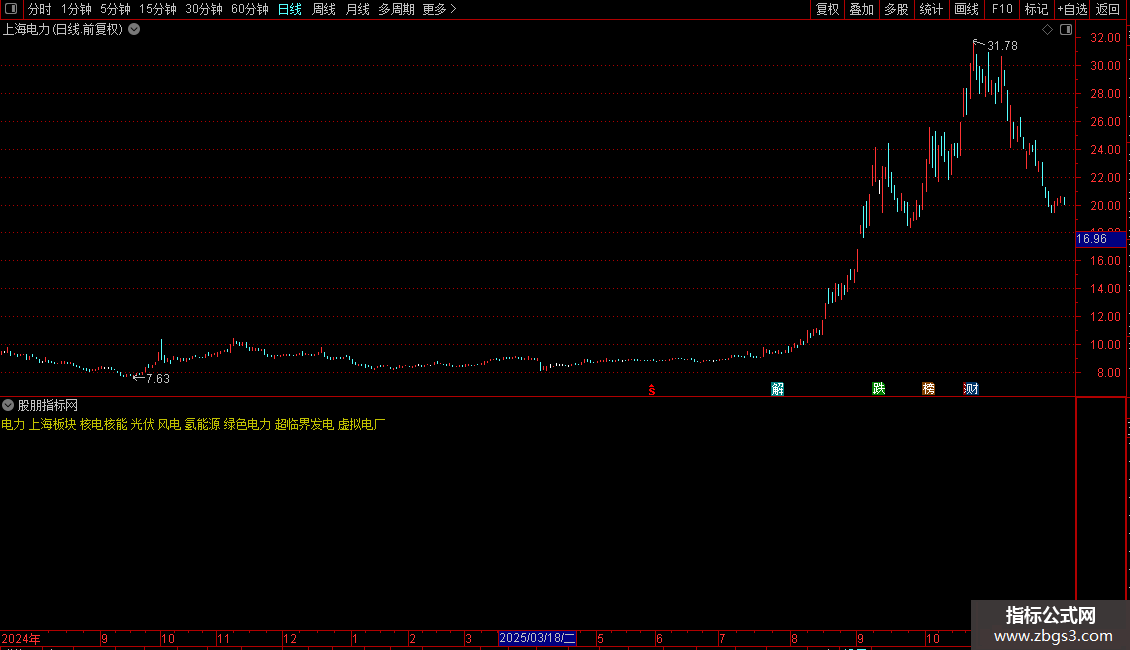Click the 跌 event marker
This screenshot has height=650, width=1130.
pyautogui.click(x=878, y=389)
